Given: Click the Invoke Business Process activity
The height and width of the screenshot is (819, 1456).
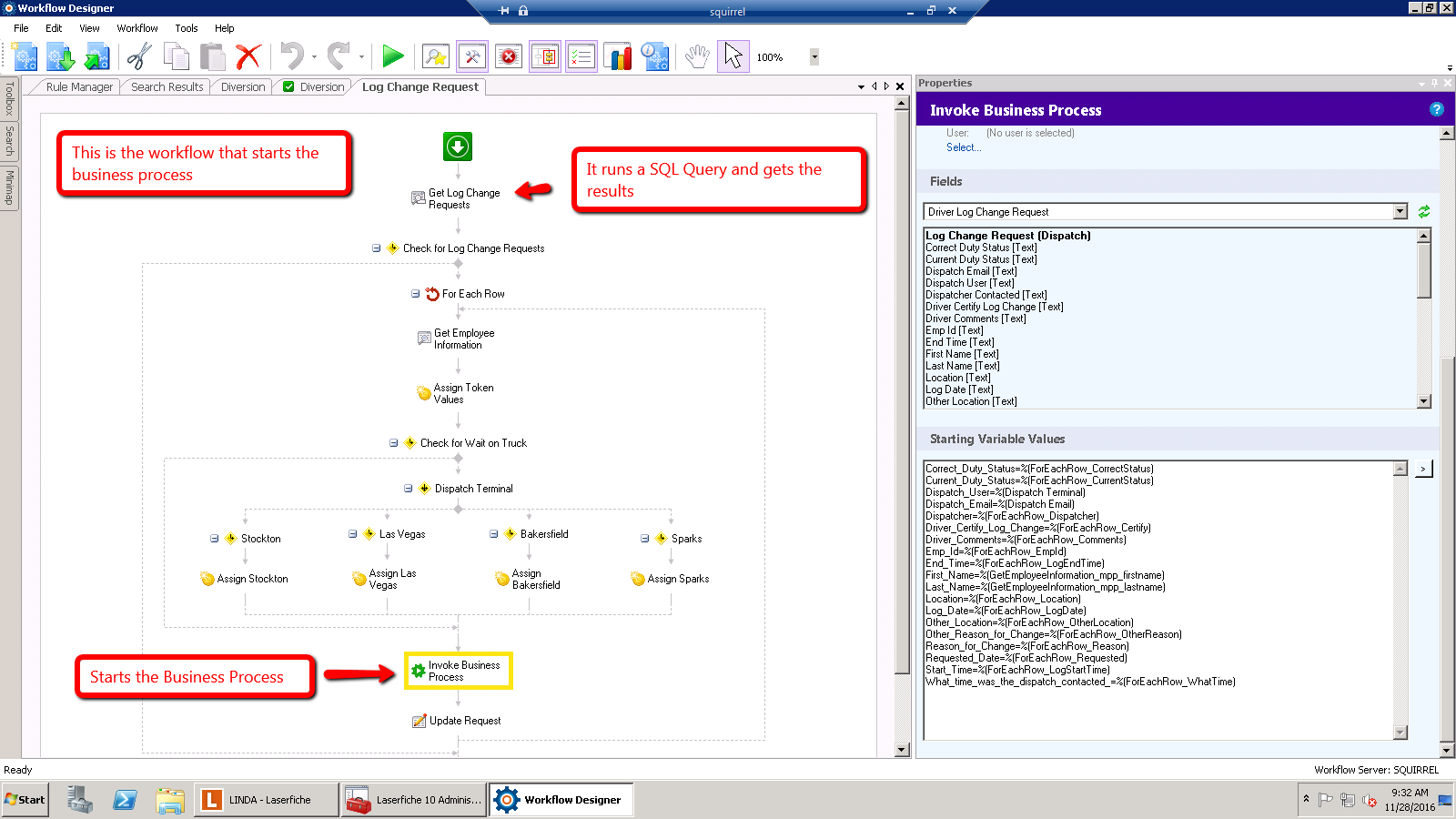Looking at the screenshot, I should click(458, 671).
